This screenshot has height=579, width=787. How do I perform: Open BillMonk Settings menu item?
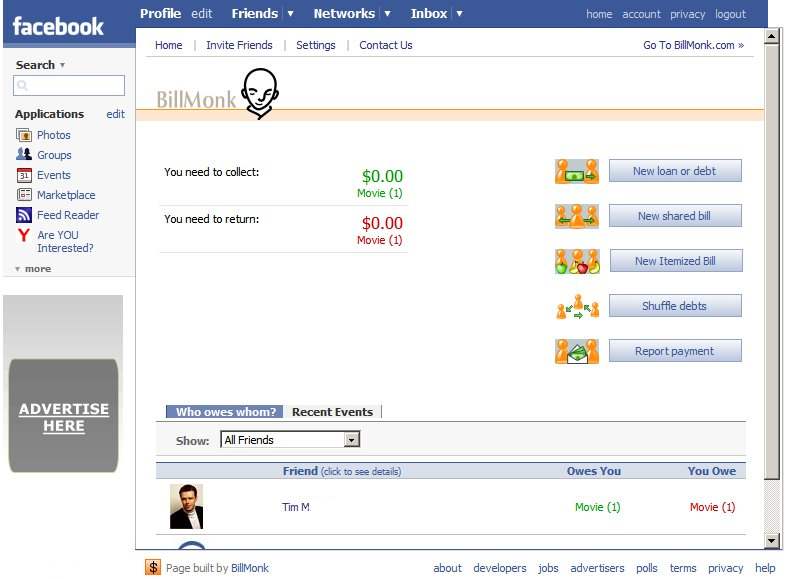click(x=316, y=45)
